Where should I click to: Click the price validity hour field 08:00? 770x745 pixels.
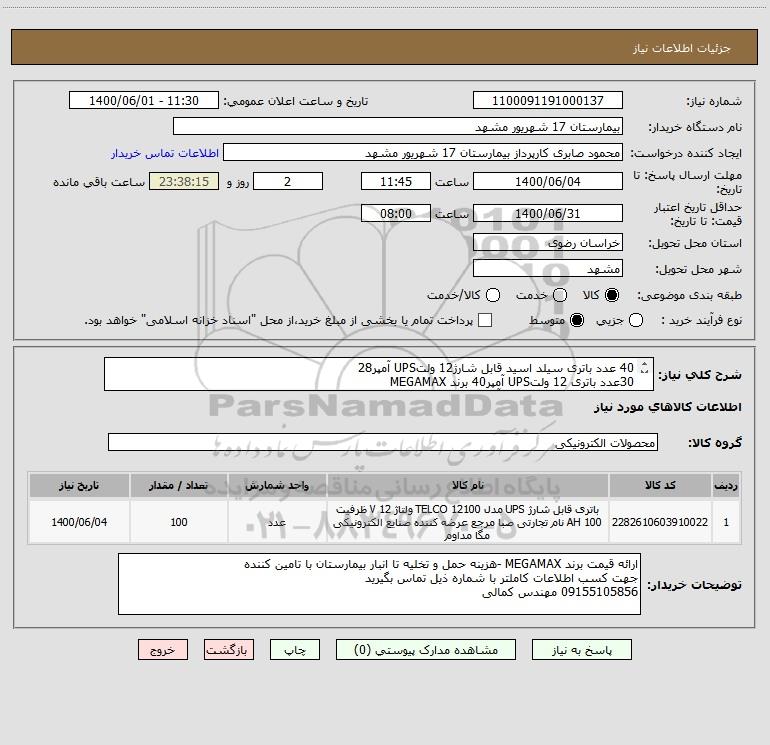(396, 213)
